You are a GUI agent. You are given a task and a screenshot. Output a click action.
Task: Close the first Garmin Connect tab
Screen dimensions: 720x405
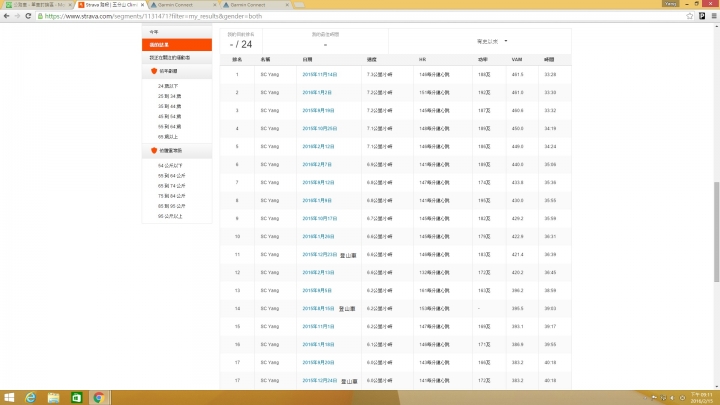pos(214,5)
